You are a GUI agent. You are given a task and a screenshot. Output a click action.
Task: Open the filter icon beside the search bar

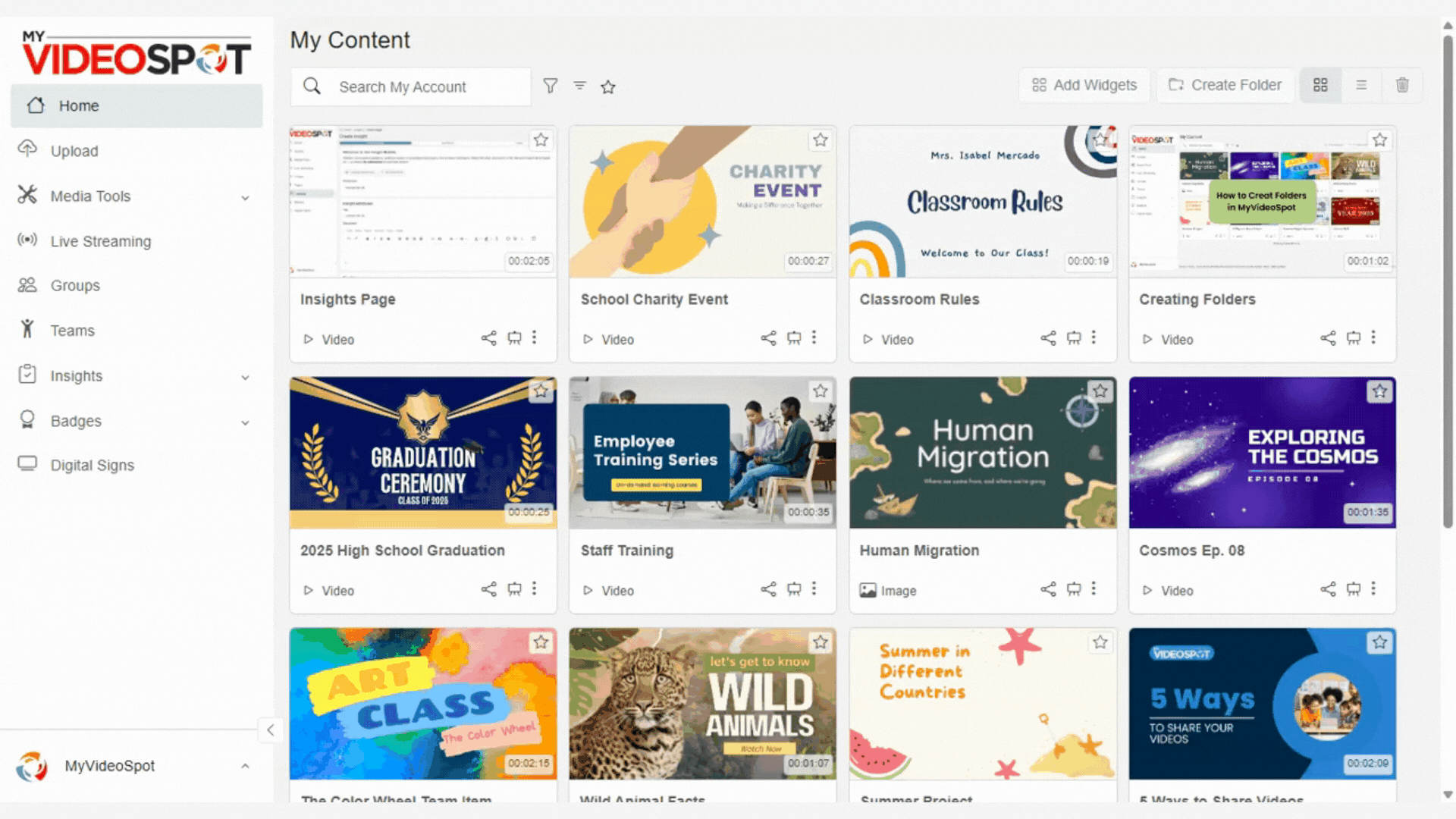[x=551, y=86]
